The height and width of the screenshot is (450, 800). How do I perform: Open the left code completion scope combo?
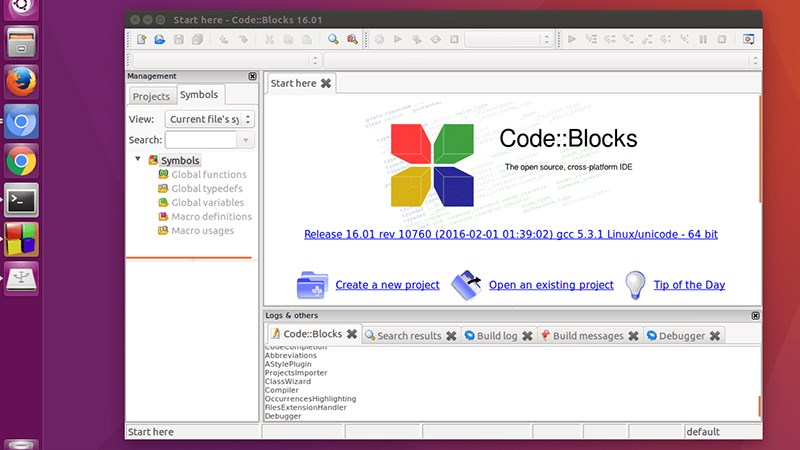click(x=227, y=61)
